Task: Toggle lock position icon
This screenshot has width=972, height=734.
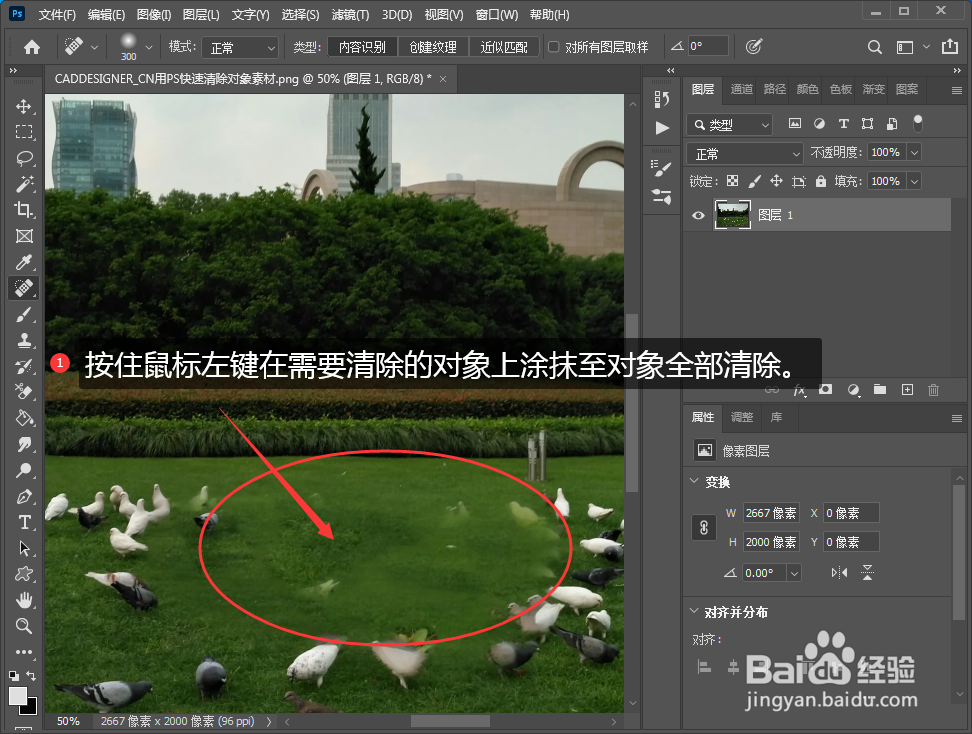Action: click(x=776, y=181)
